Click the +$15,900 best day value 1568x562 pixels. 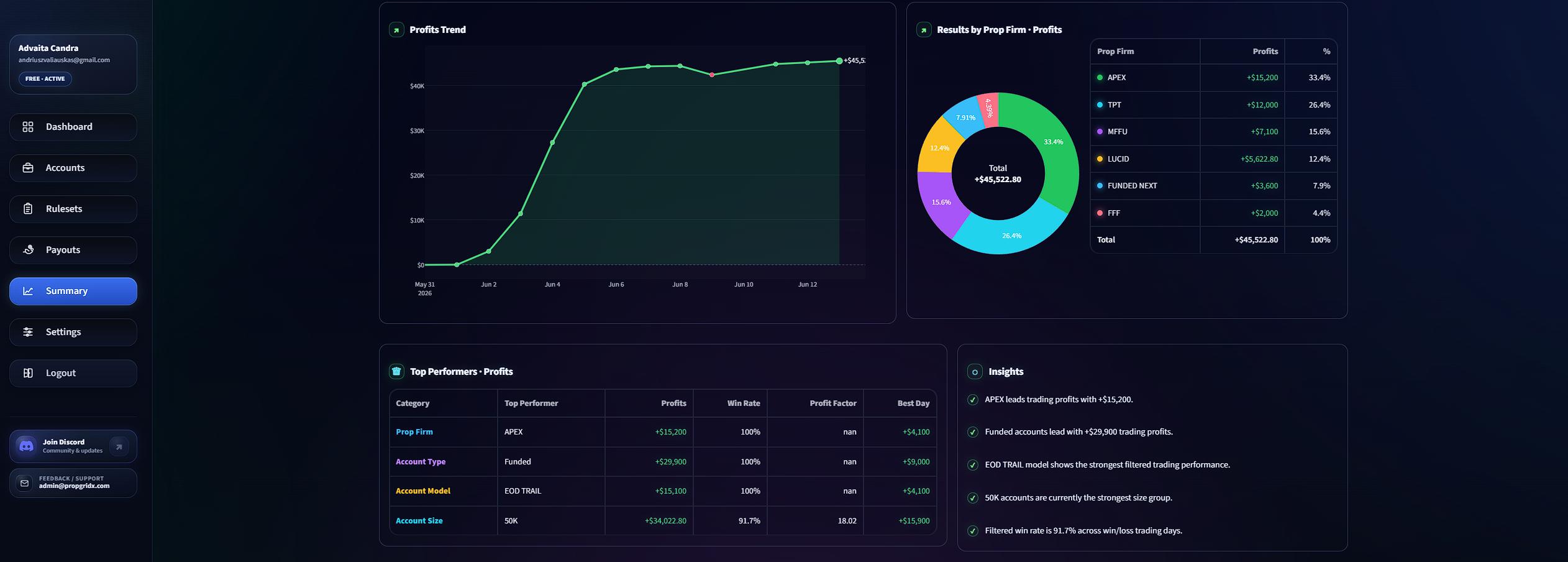point(914,521)
